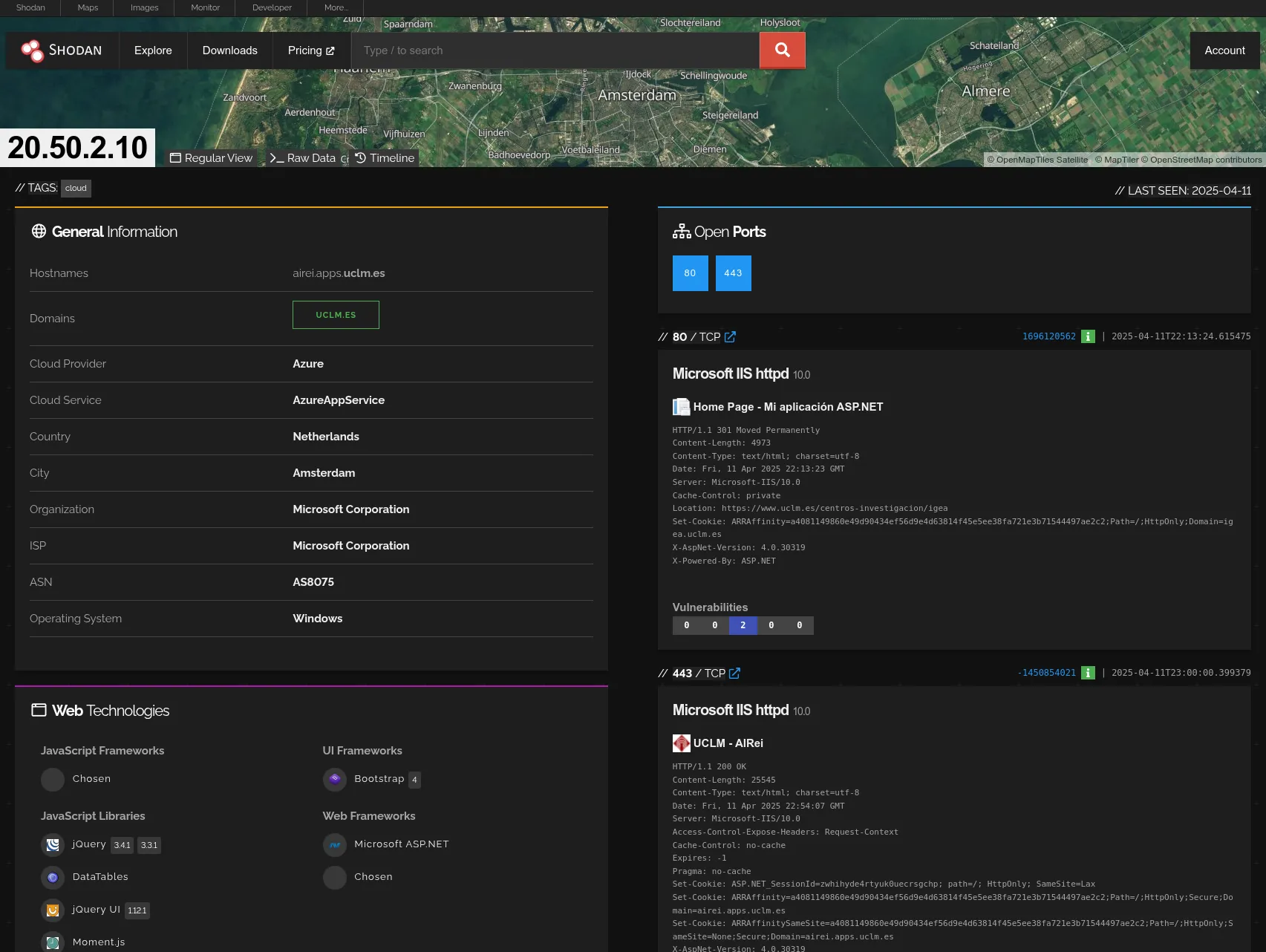Viewport: 1266px width, 952px height.
Task: Click the red search magnifier button
Action: (782, 50)
